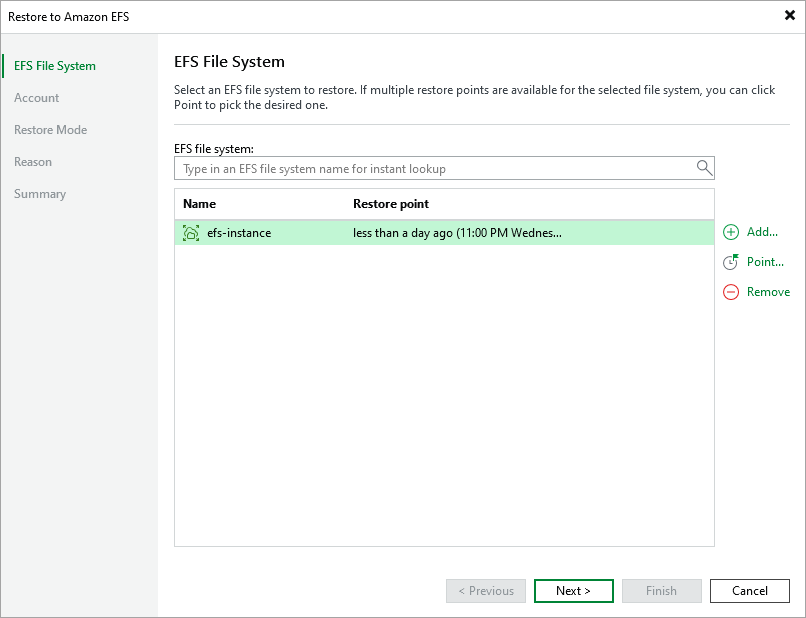Sort by the Name column header
Image resolution: width=806 pixels, height=618 pixels.
[200, 204]
